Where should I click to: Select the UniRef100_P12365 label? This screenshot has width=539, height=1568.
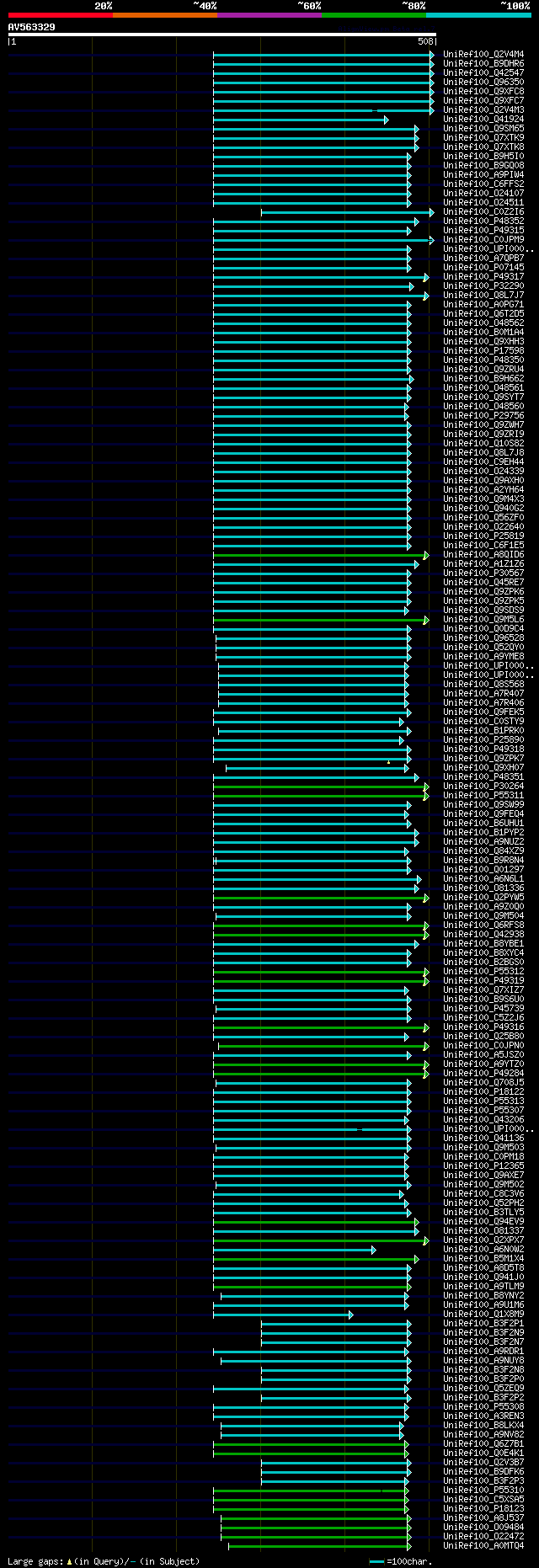pos(483,1166)
